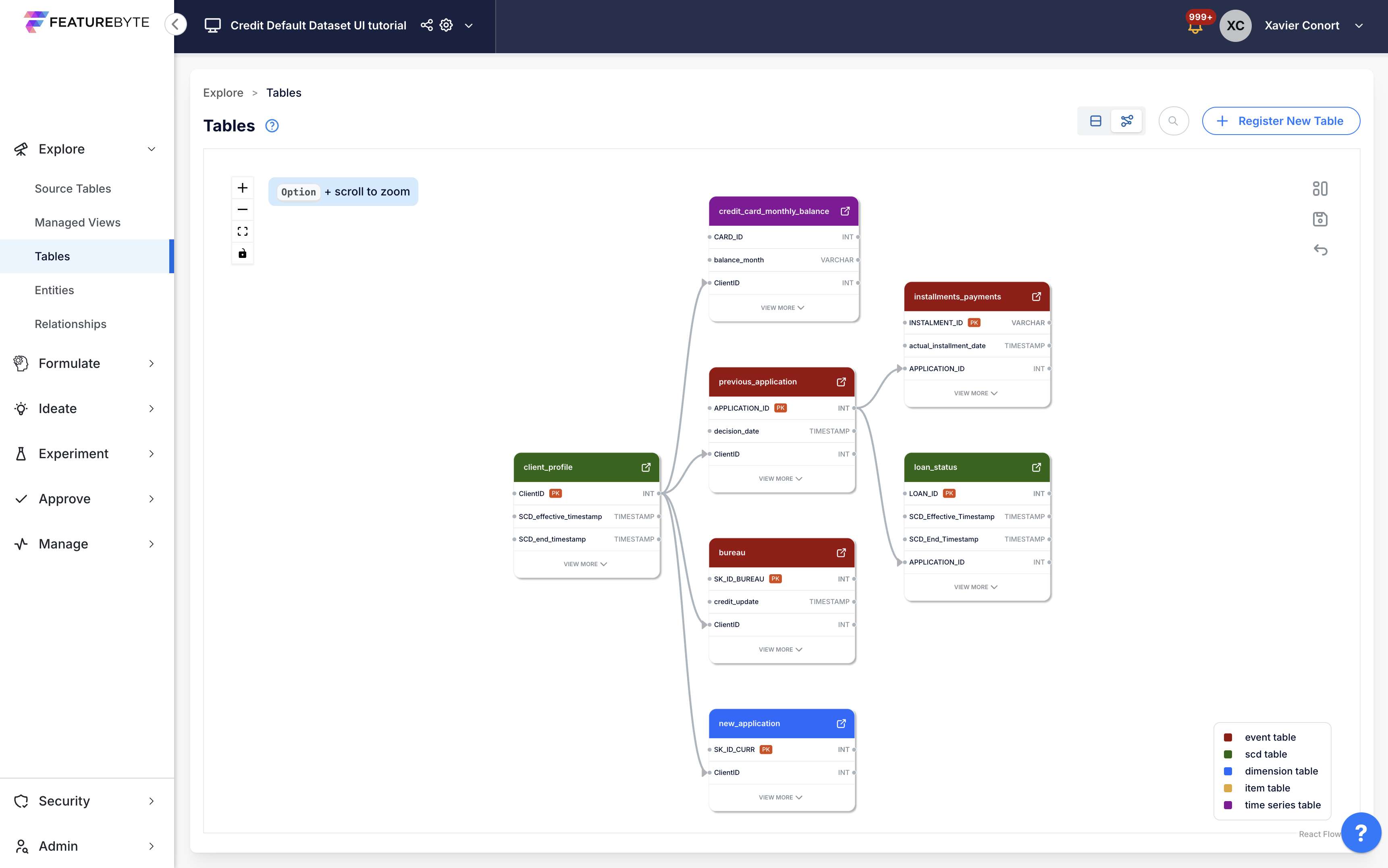Click the Explore breadcrumb link
Viewport: 1388px width, 868px height.
coord(223,92)
